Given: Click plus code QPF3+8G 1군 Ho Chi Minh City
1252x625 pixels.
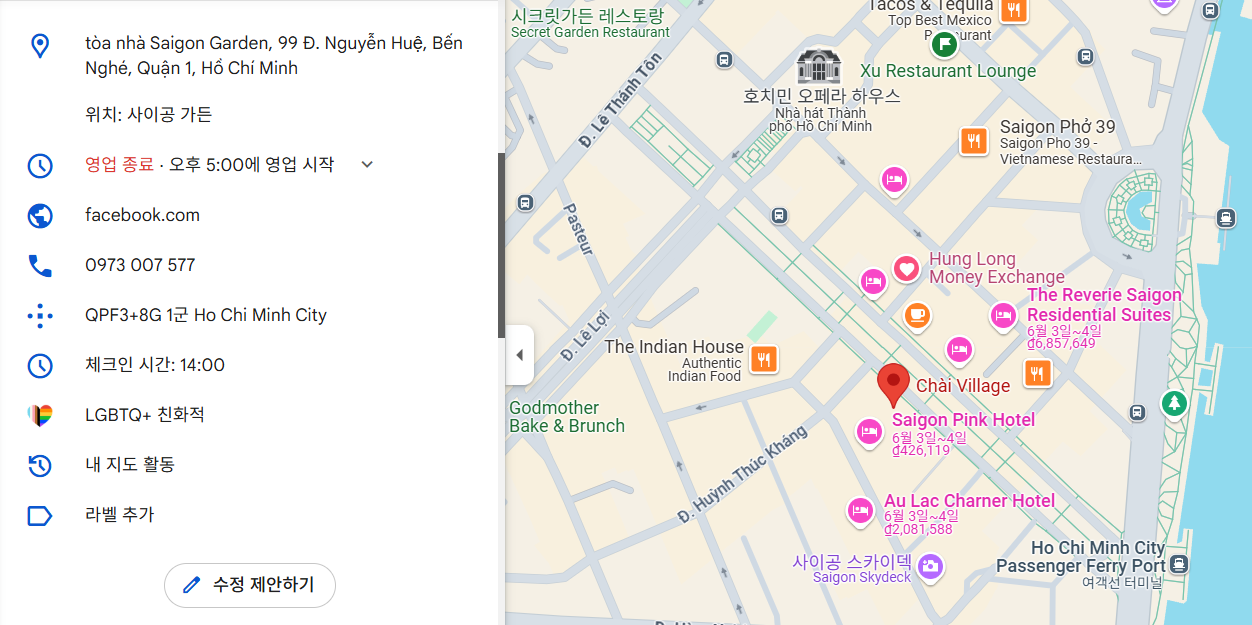Looking at the screenshot, I should click(x=206, y=315).
